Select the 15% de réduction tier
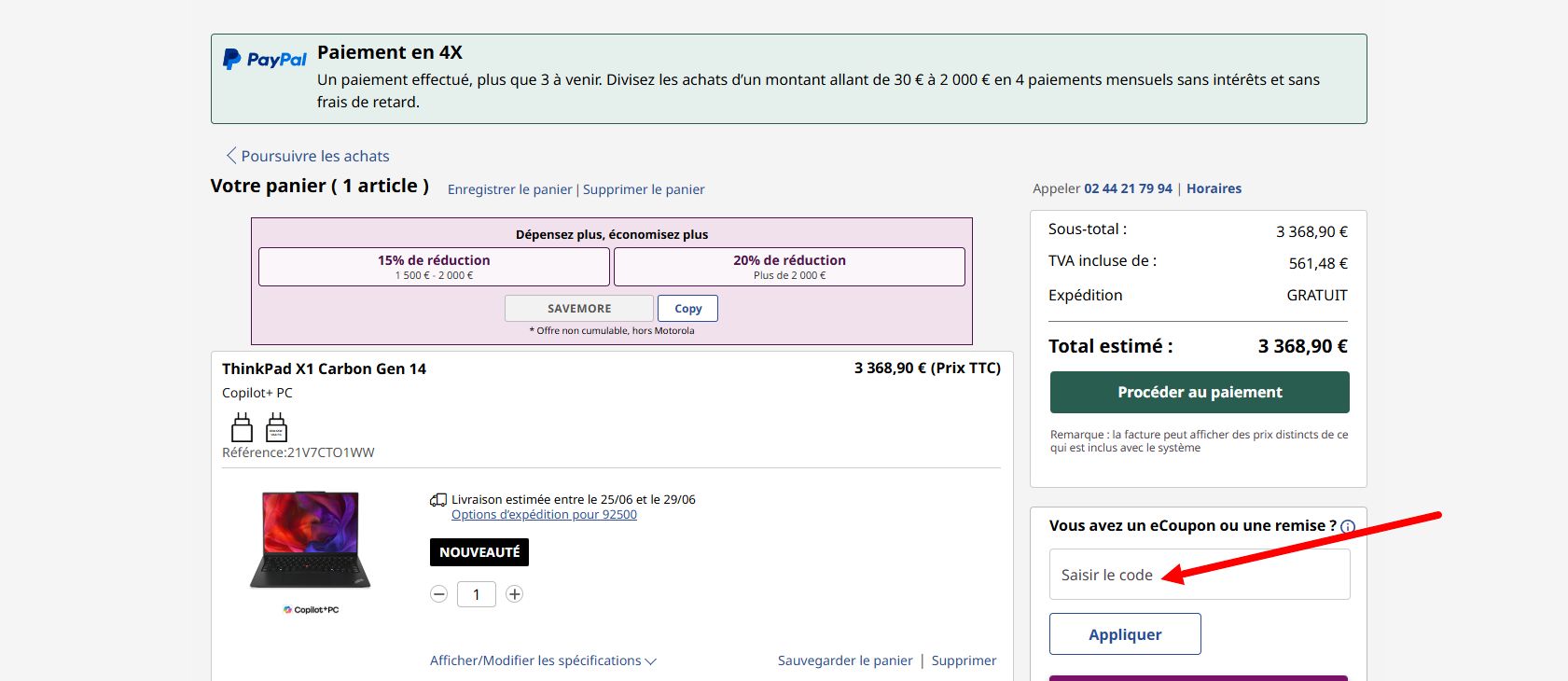The height and width of the screenshot is (681, 1568). [x=434, y=267]
